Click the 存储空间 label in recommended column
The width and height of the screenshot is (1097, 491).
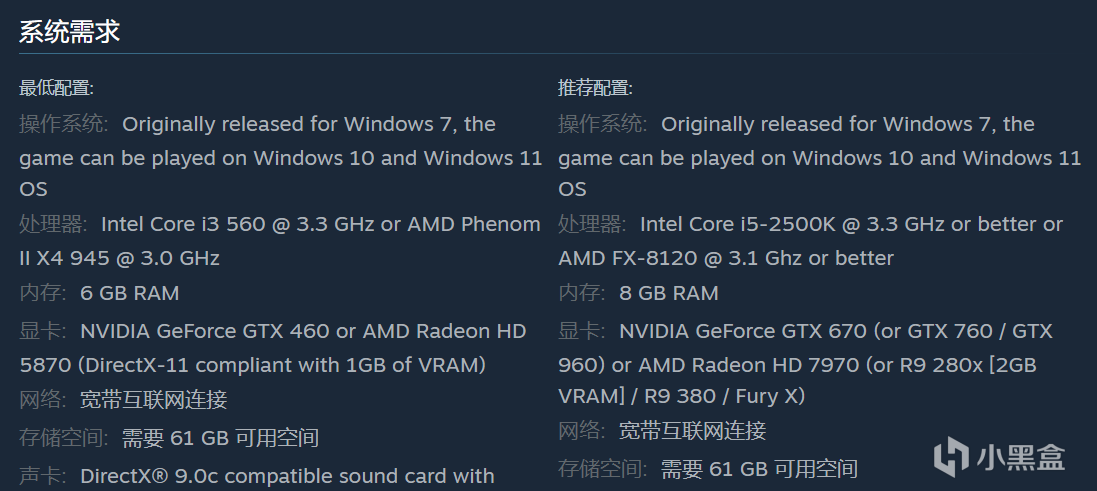(601, 468)
